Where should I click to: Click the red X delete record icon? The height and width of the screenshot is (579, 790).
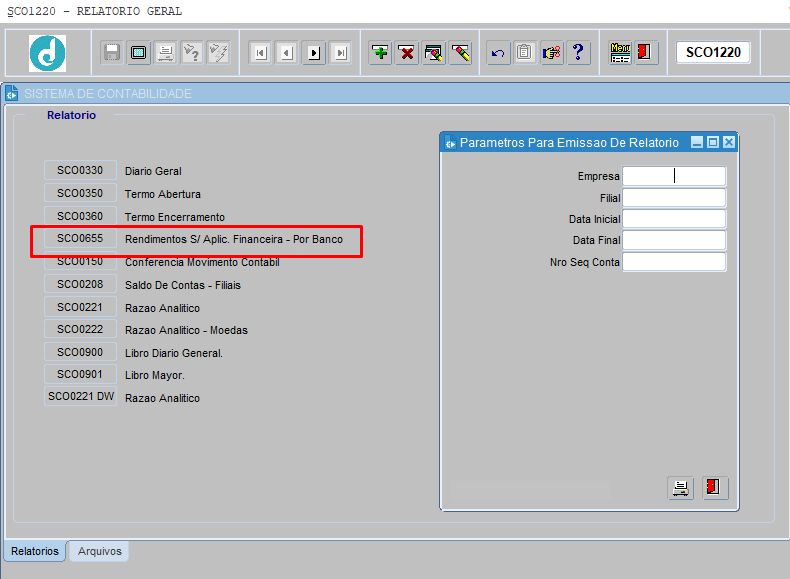tap(407, 52)
